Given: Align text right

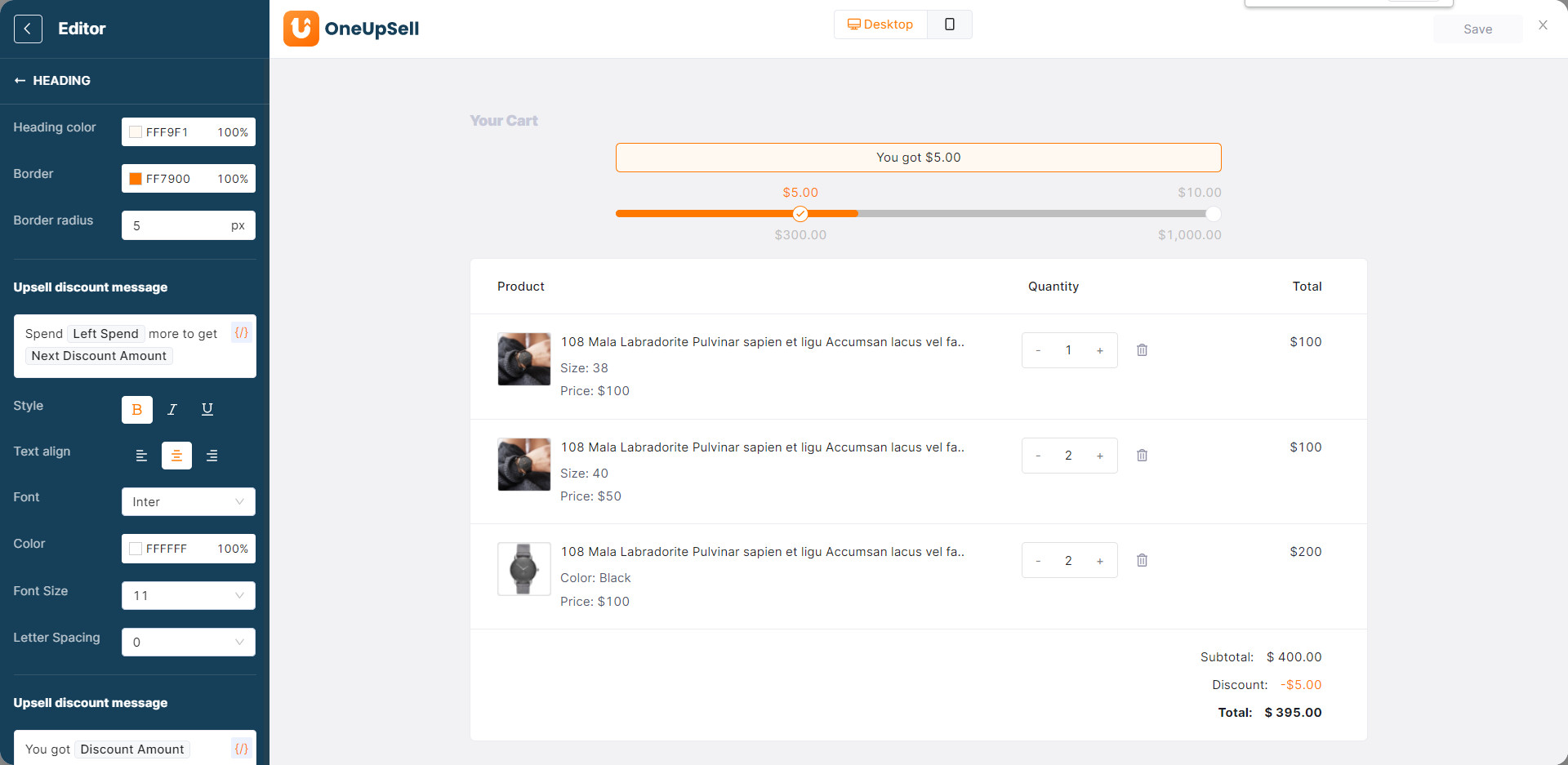Looking at the screenshot, I should [x=212, y=456].
